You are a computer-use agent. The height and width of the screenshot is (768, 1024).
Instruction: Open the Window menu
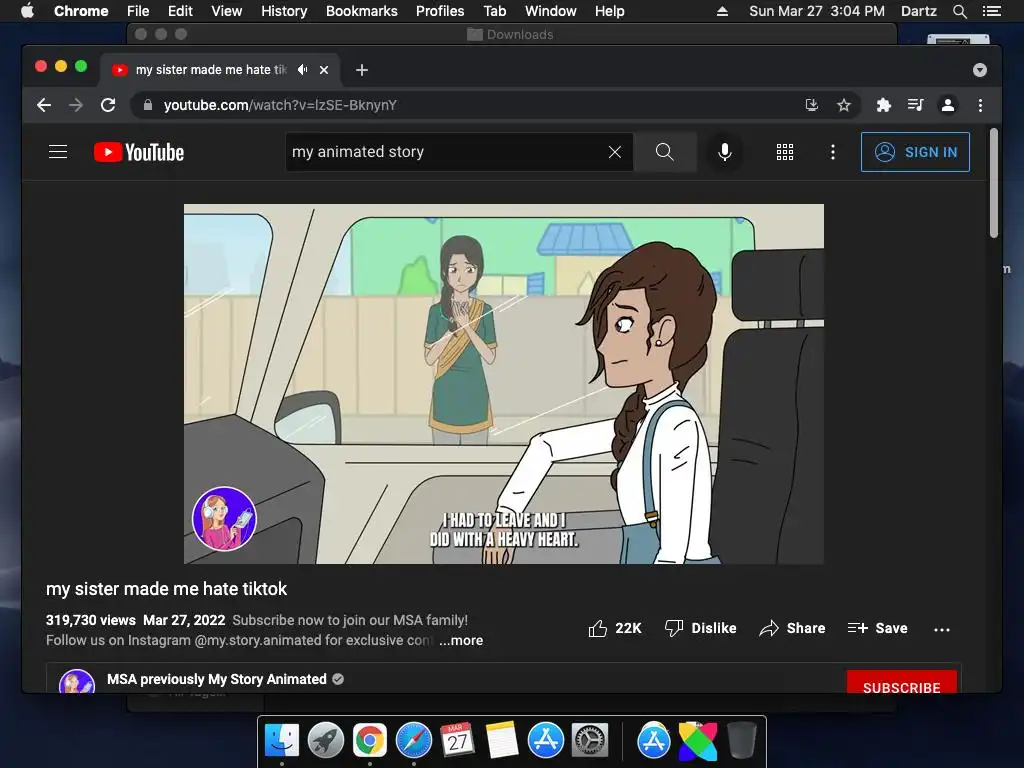click(x=551, y=11)
